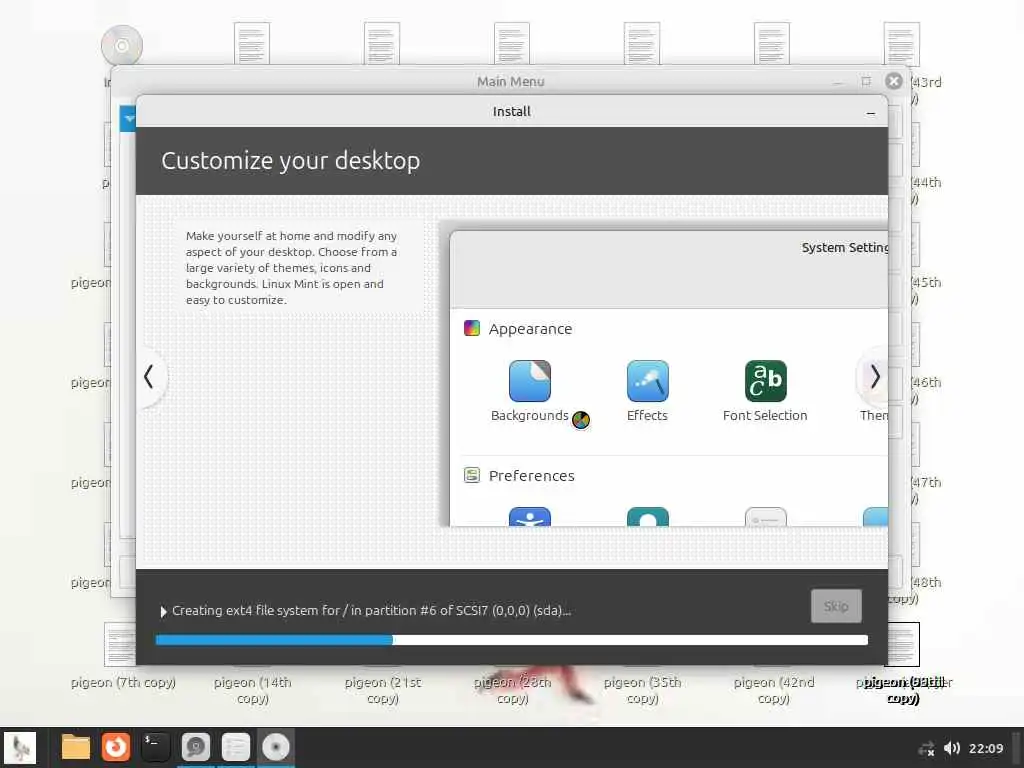Click the Appearance section color icon
This screenshot has width=1024, height=768.
(x=472, y=328)
